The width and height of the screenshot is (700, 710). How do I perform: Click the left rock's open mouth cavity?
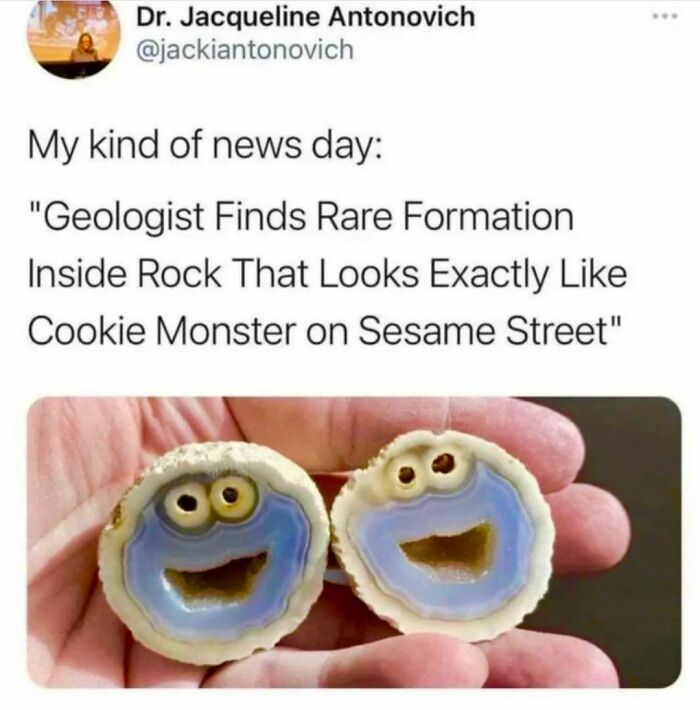[x=215, y=576]
